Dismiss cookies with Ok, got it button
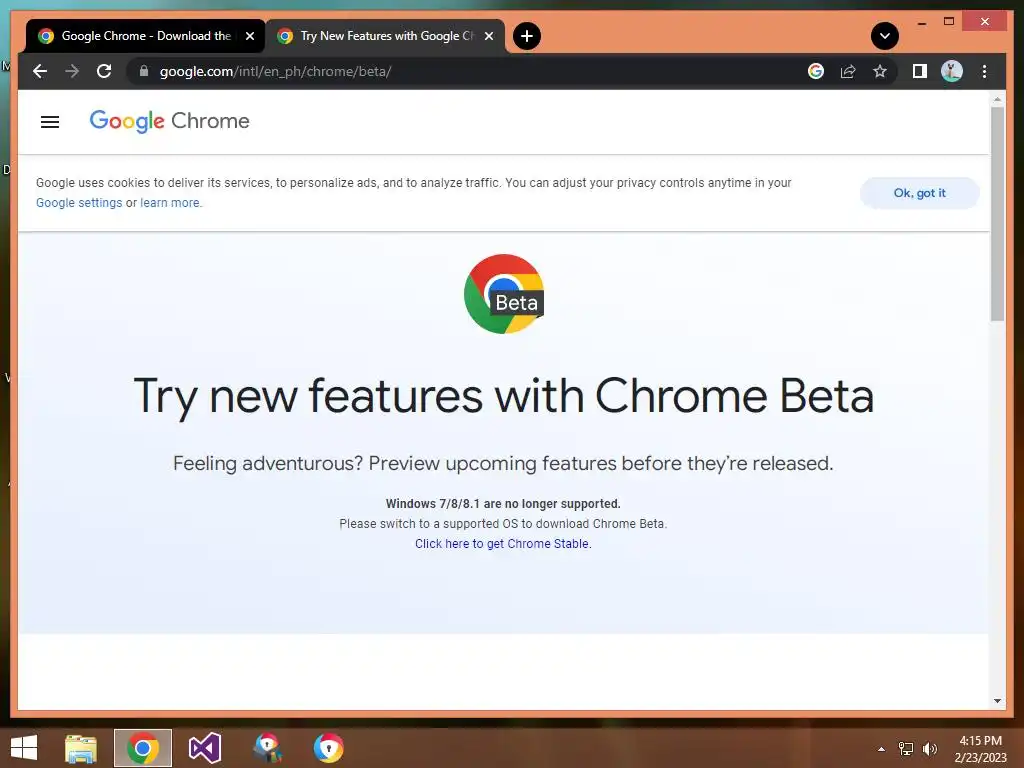Image resolution: width=1024 pixels, height=768 pixels. pyautogui.click(x=920, y=193)
